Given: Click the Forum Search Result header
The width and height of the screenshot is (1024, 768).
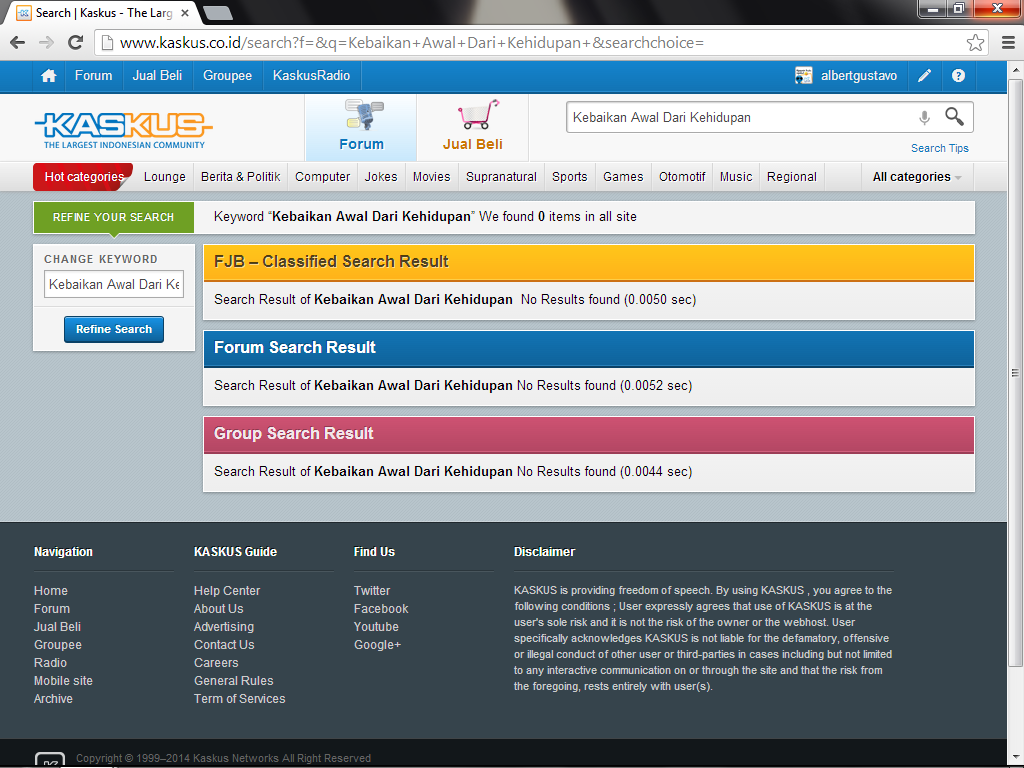Looking at the screenshot, I should 588,347.
